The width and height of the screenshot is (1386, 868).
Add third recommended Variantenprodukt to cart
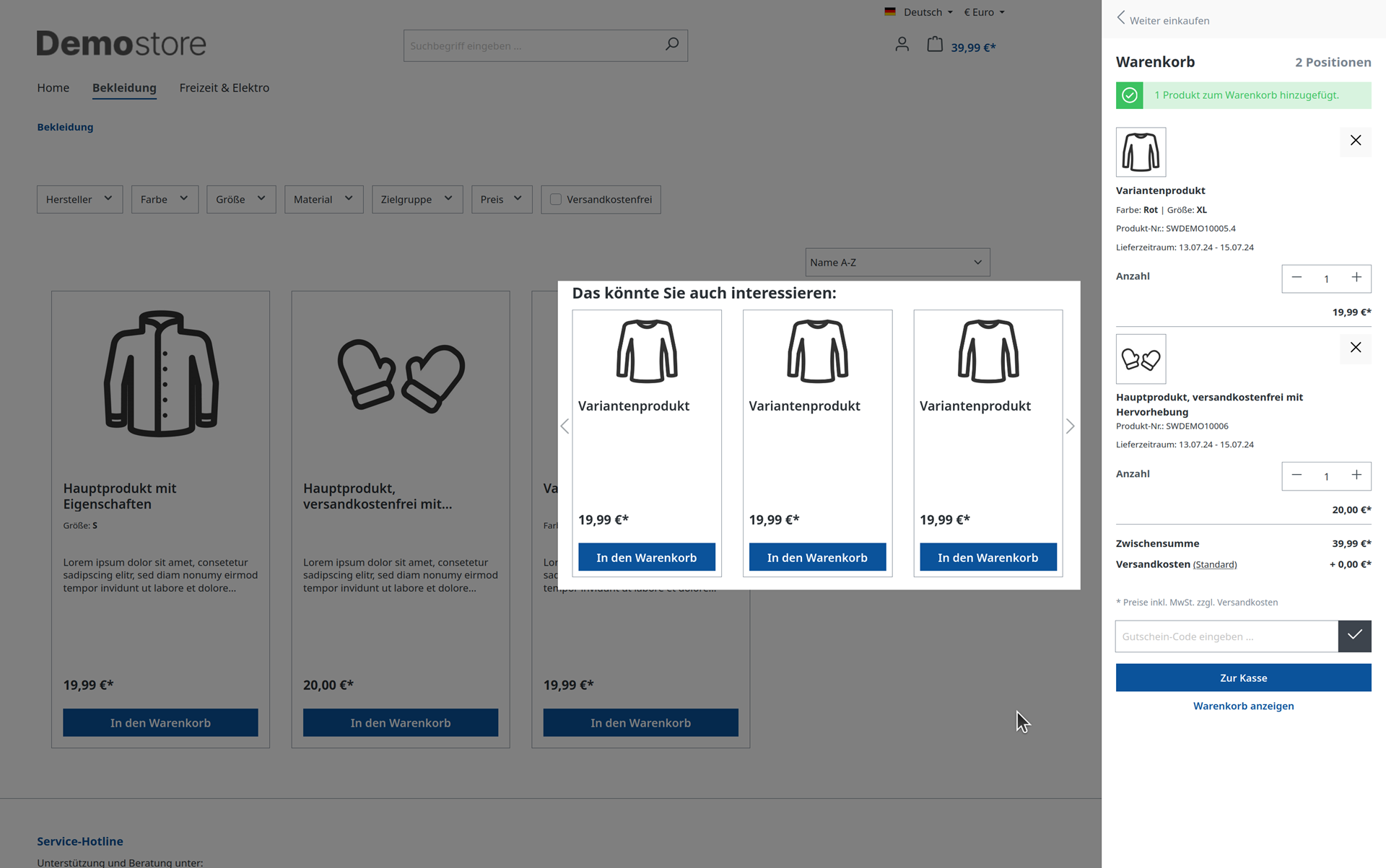point(988,557)
